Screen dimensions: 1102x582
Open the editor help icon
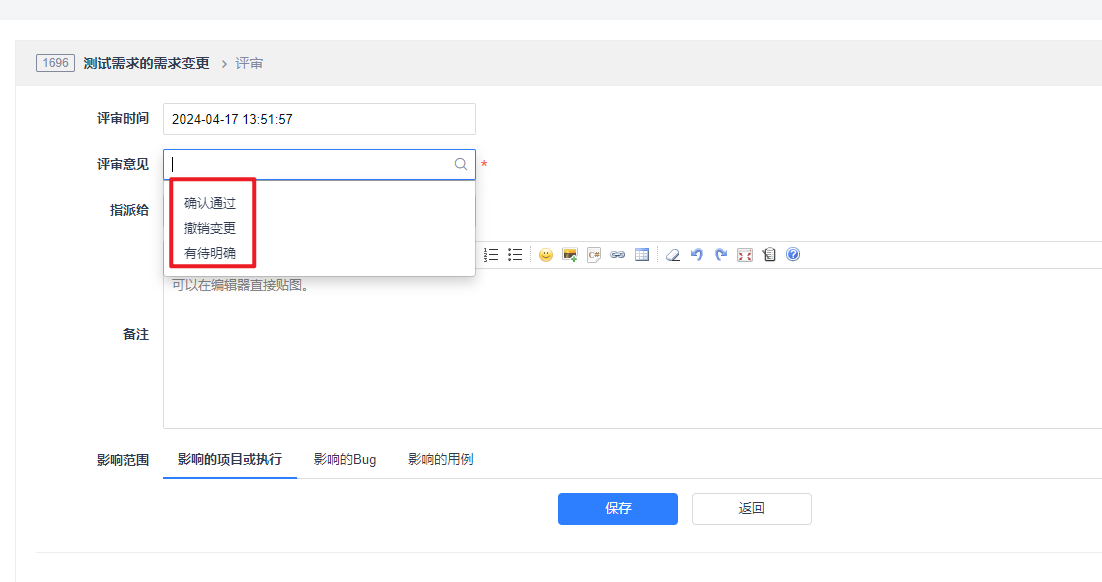[x=793, y=255]
